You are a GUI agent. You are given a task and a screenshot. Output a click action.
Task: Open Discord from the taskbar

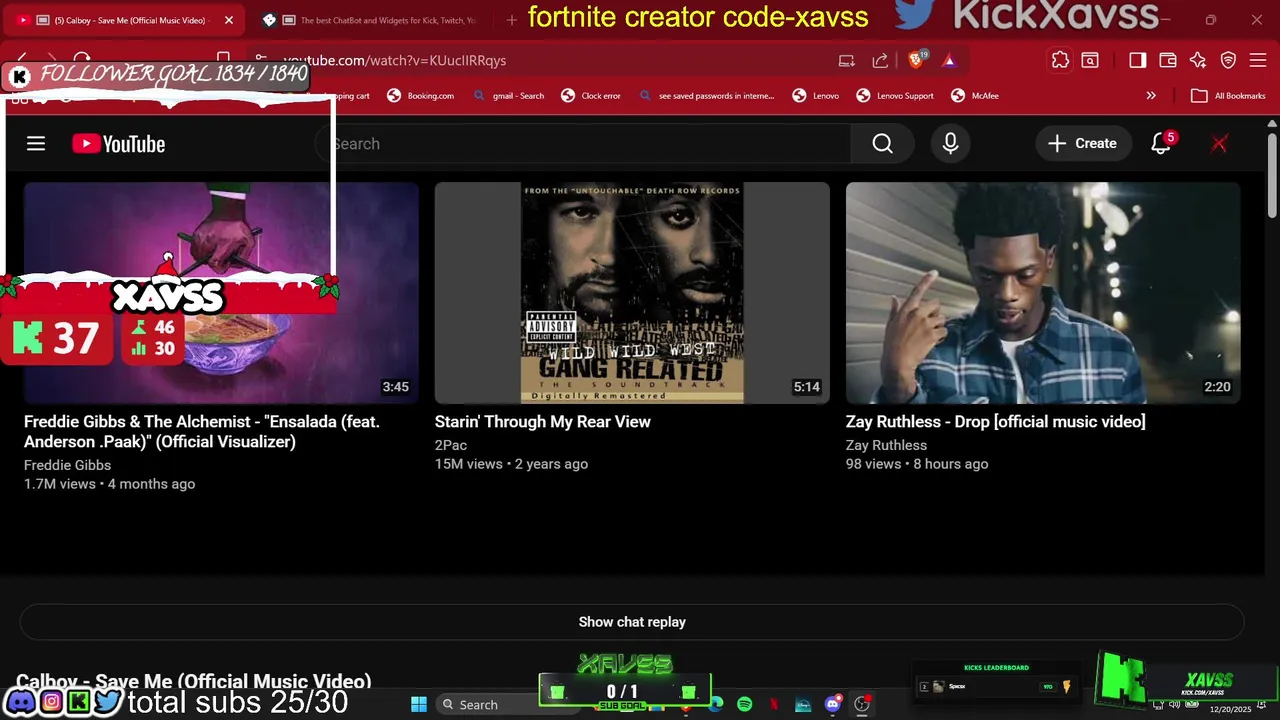coord(832,704)
